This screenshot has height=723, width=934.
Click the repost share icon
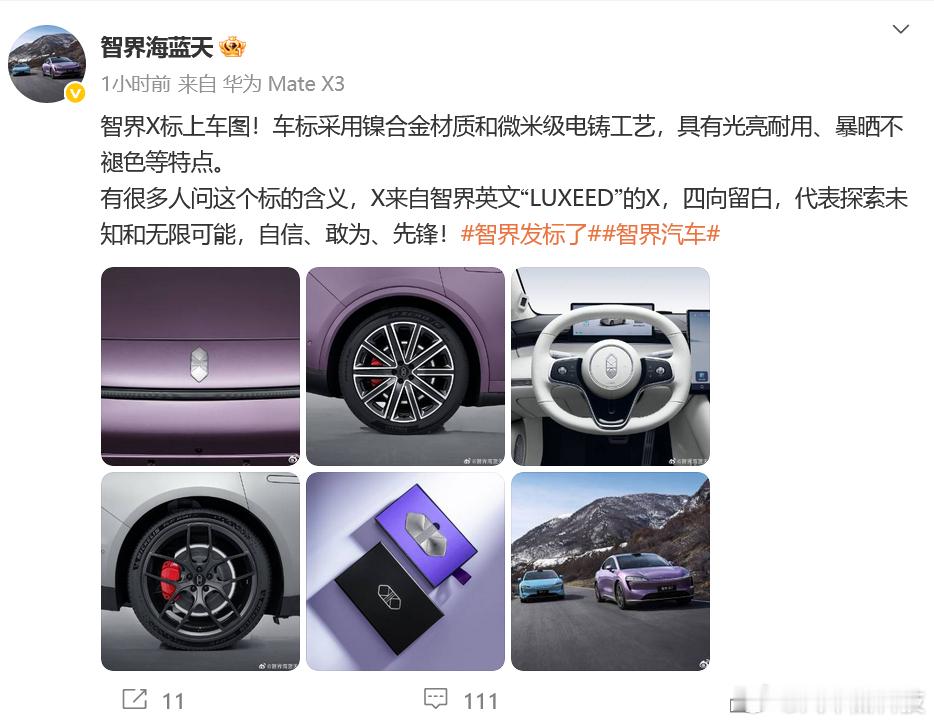[x=135, y=699]
